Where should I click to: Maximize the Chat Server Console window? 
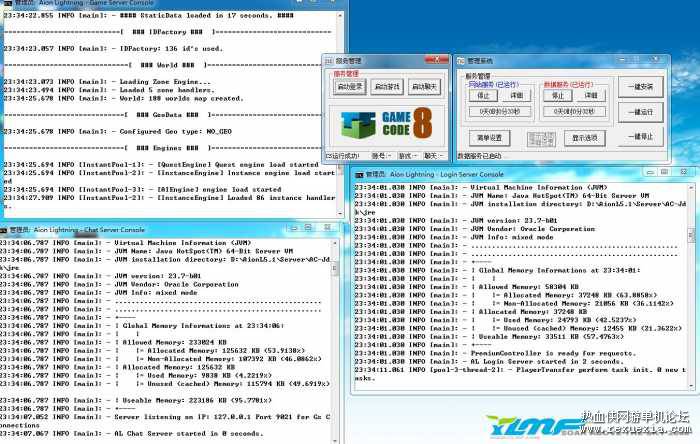click(x=308, y=228)
